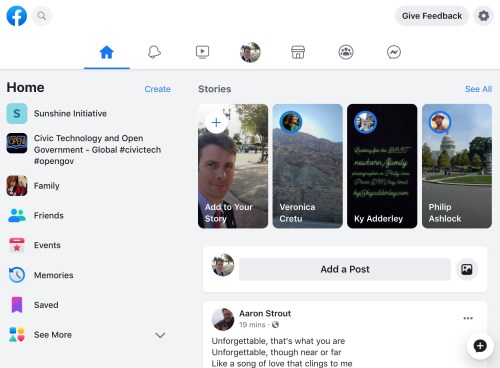Click the 19 mins post timestamp
Viewport: 500px width, 368px height.
coord(252,325)
